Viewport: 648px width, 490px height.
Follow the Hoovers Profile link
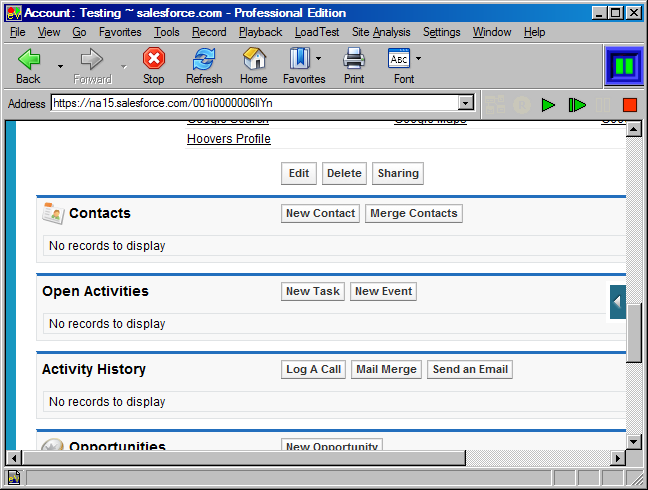coord(229,139)
